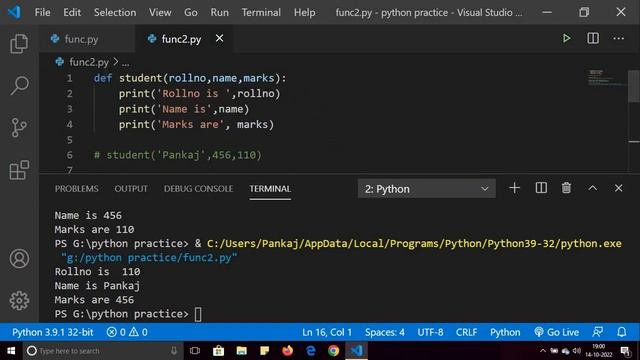Open editor More Actions ellipsis

pos(618,38)
